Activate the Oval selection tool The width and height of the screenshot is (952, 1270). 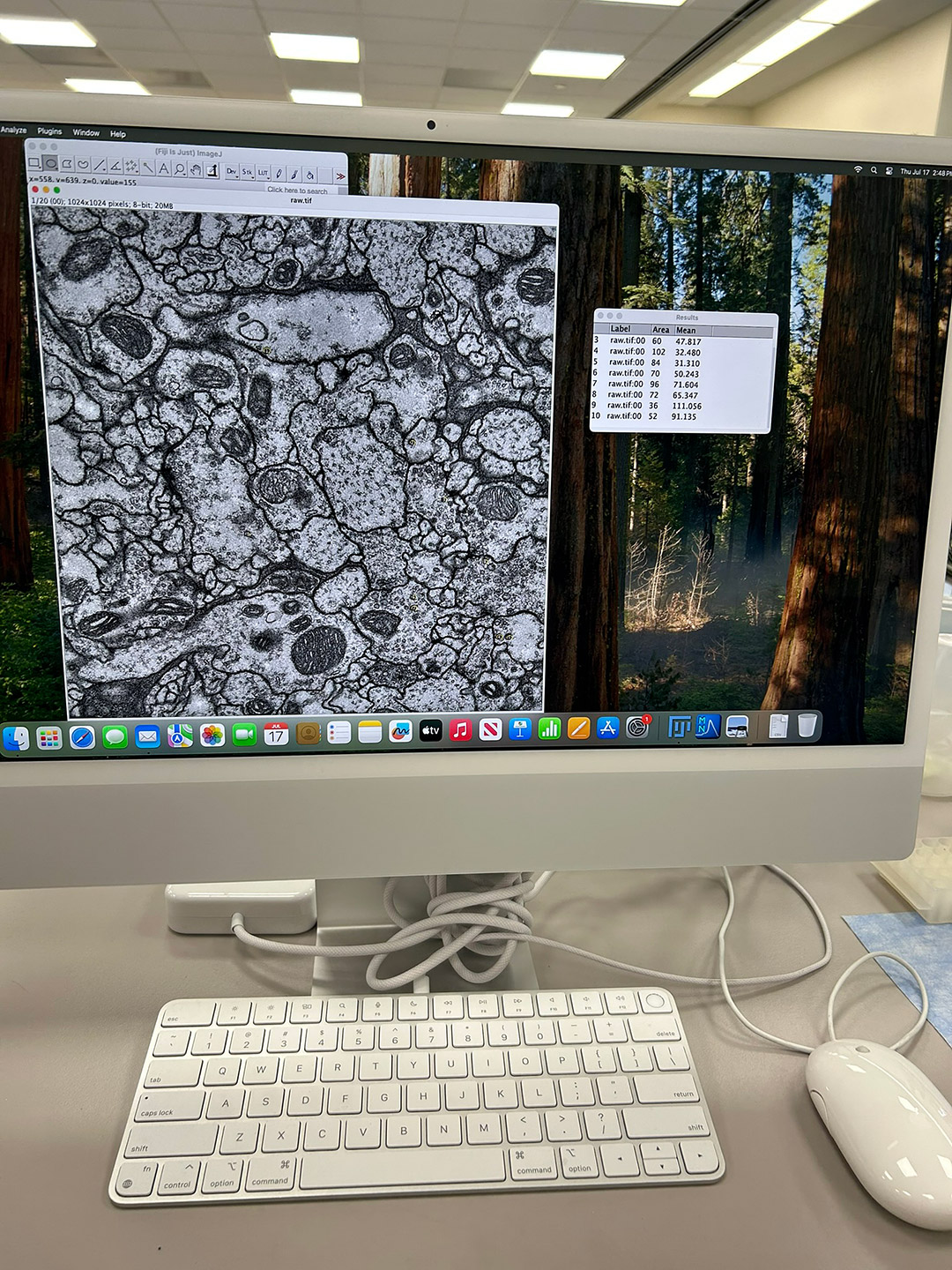click(x=50, y=163)
